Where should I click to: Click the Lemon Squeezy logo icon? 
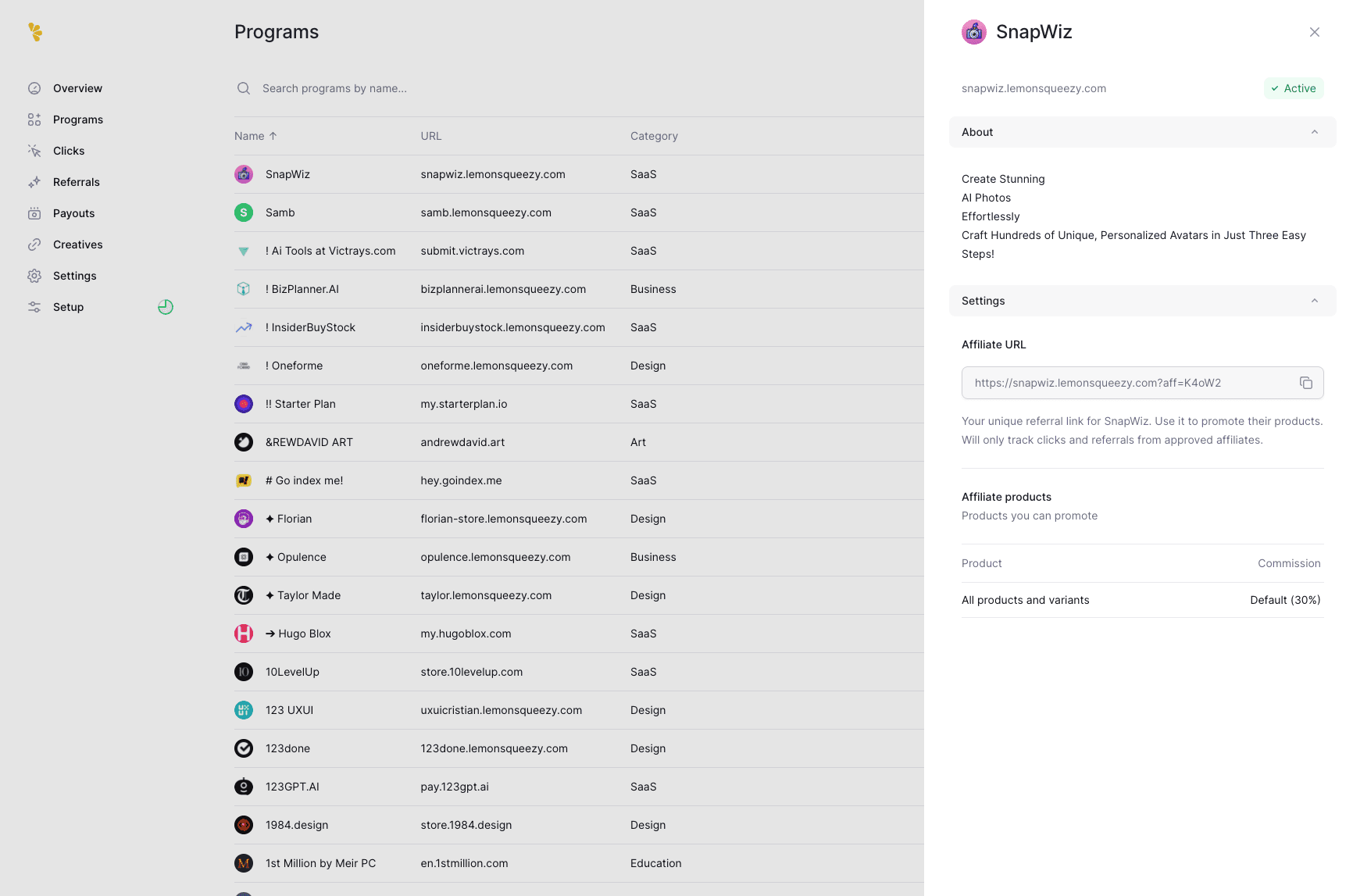coord(35,32)
